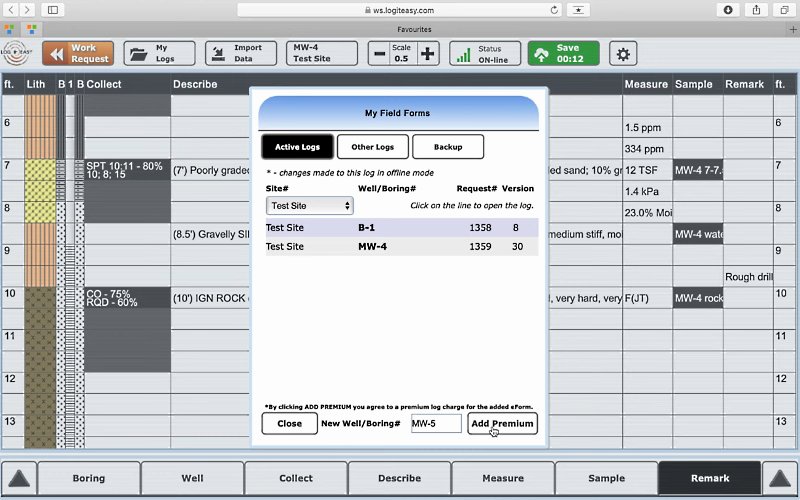Switch to Other Logs tab
This screenshot has height=500, width=800.
tap(372, 147)
